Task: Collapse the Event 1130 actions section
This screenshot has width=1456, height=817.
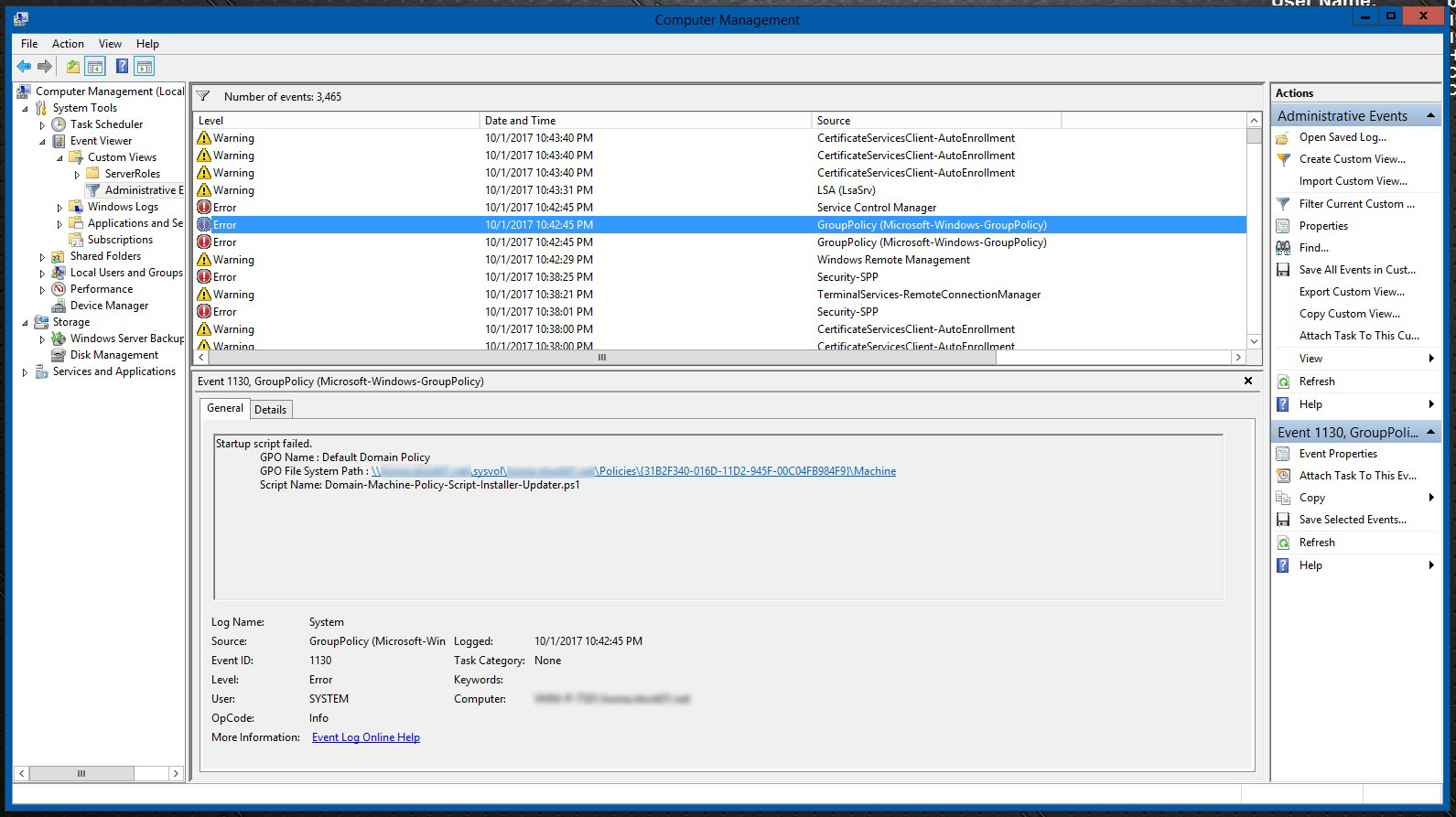Action: pyautogui.click(x=1429, y=433)
